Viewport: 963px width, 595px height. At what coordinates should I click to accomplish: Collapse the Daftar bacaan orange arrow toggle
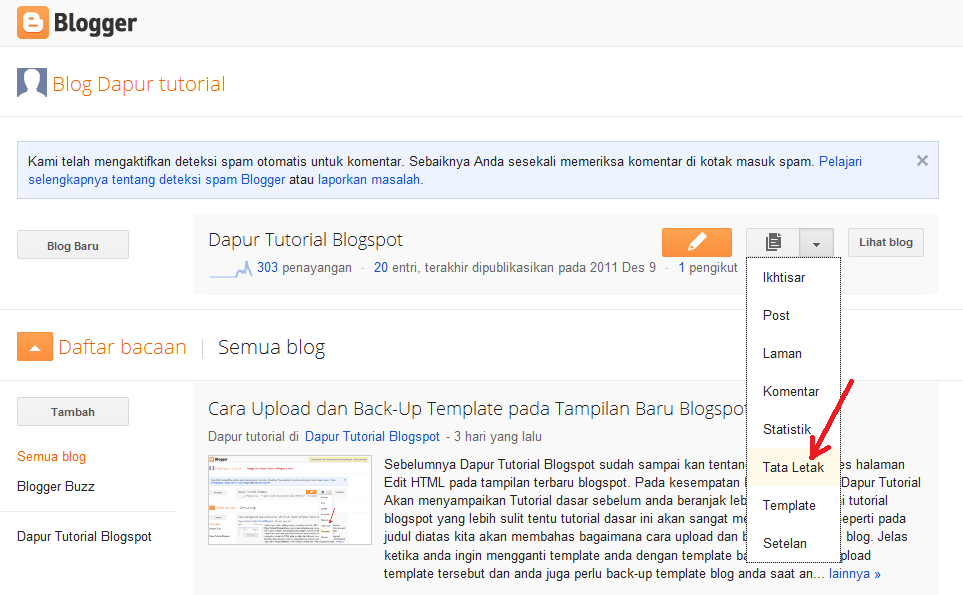(x=35, y=346)
